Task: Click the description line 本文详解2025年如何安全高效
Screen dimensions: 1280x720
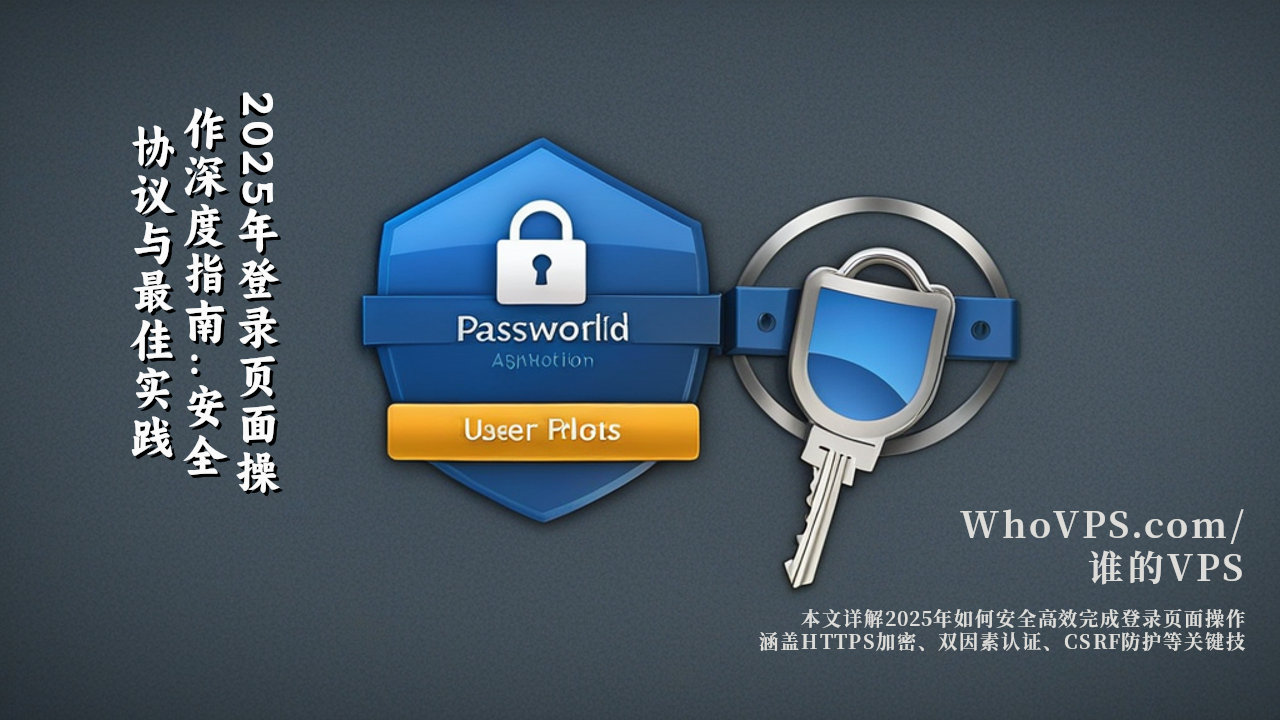Action: (1023, 617)
